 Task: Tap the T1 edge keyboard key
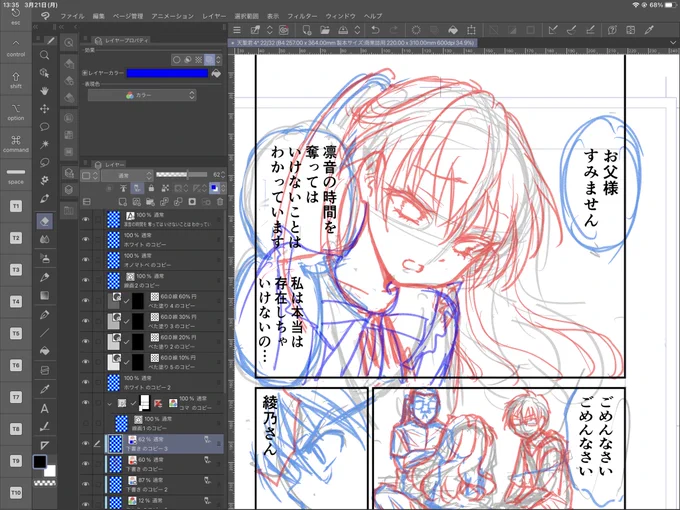click(16, 206)
